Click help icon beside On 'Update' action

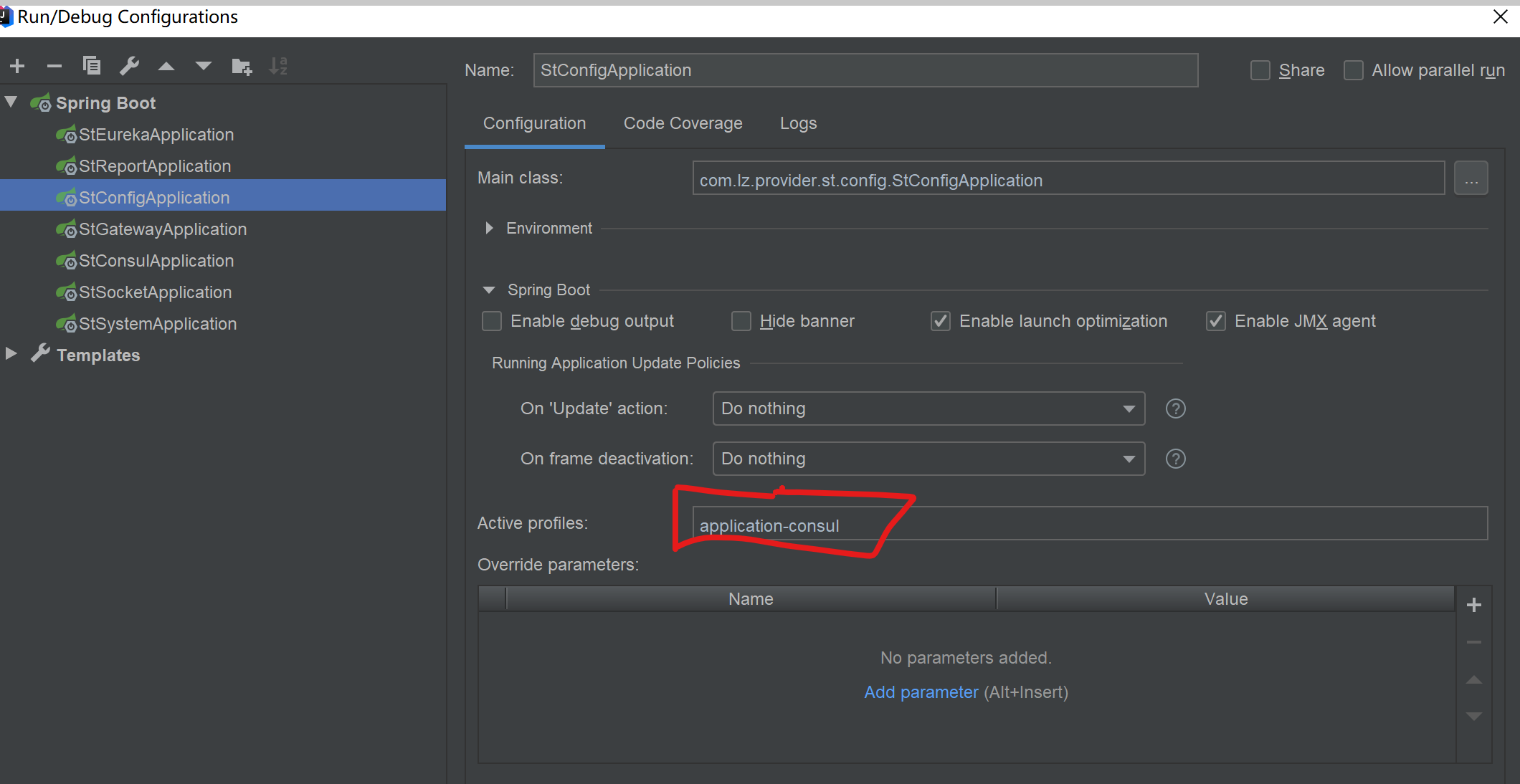pyautogui.click(x=1175, y=408)
